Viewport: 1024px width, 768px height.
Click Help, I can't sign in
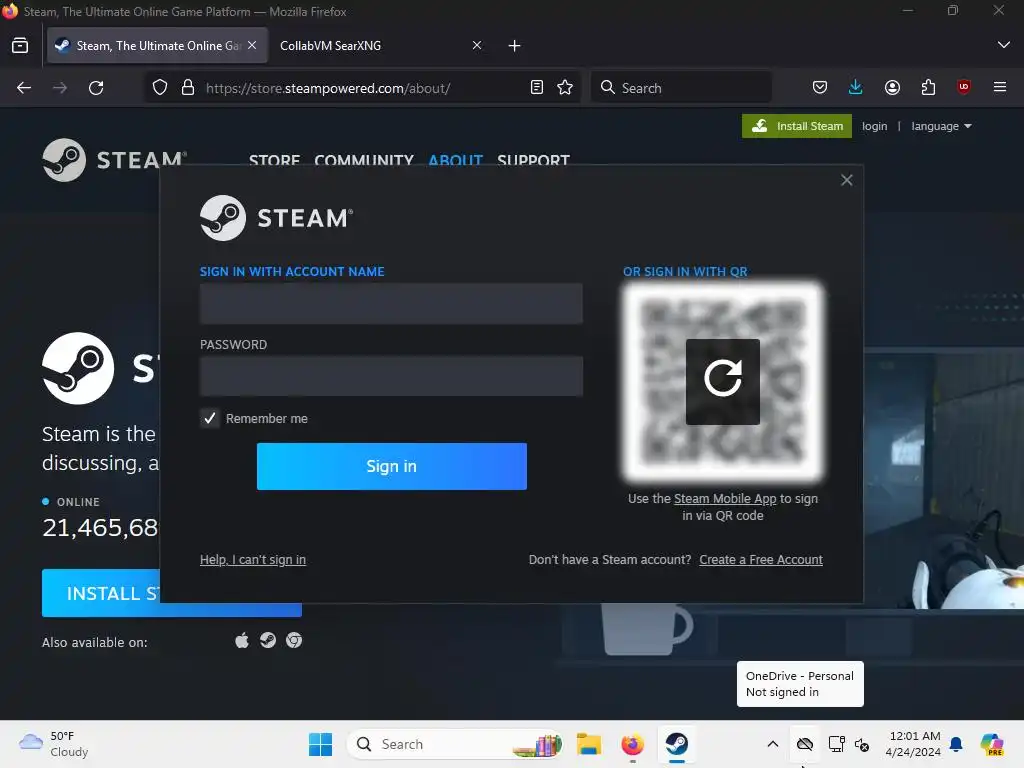[253, 560]
